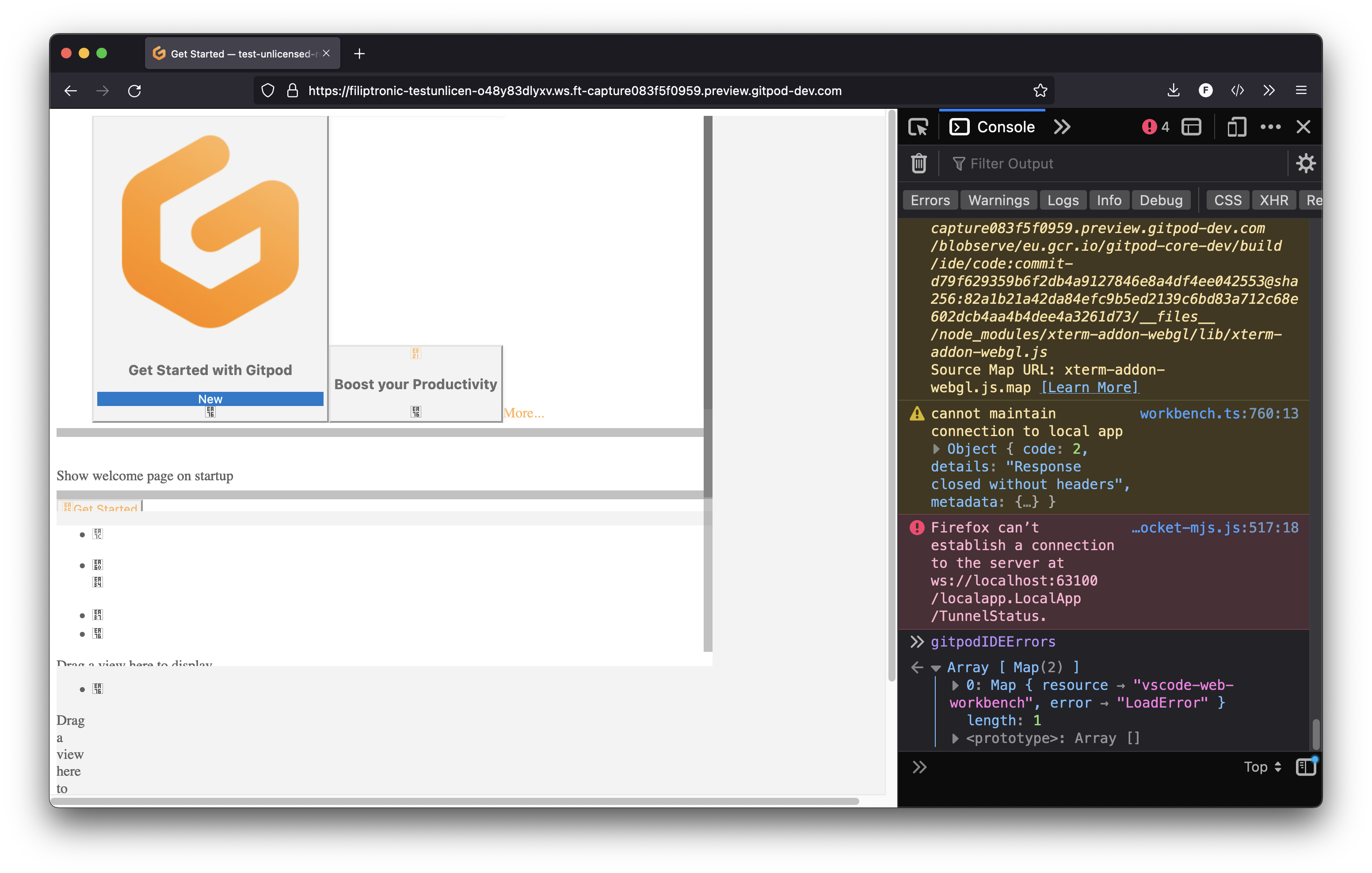
Task: Clear console output with trash icon
Action: [x=918, y=164]
